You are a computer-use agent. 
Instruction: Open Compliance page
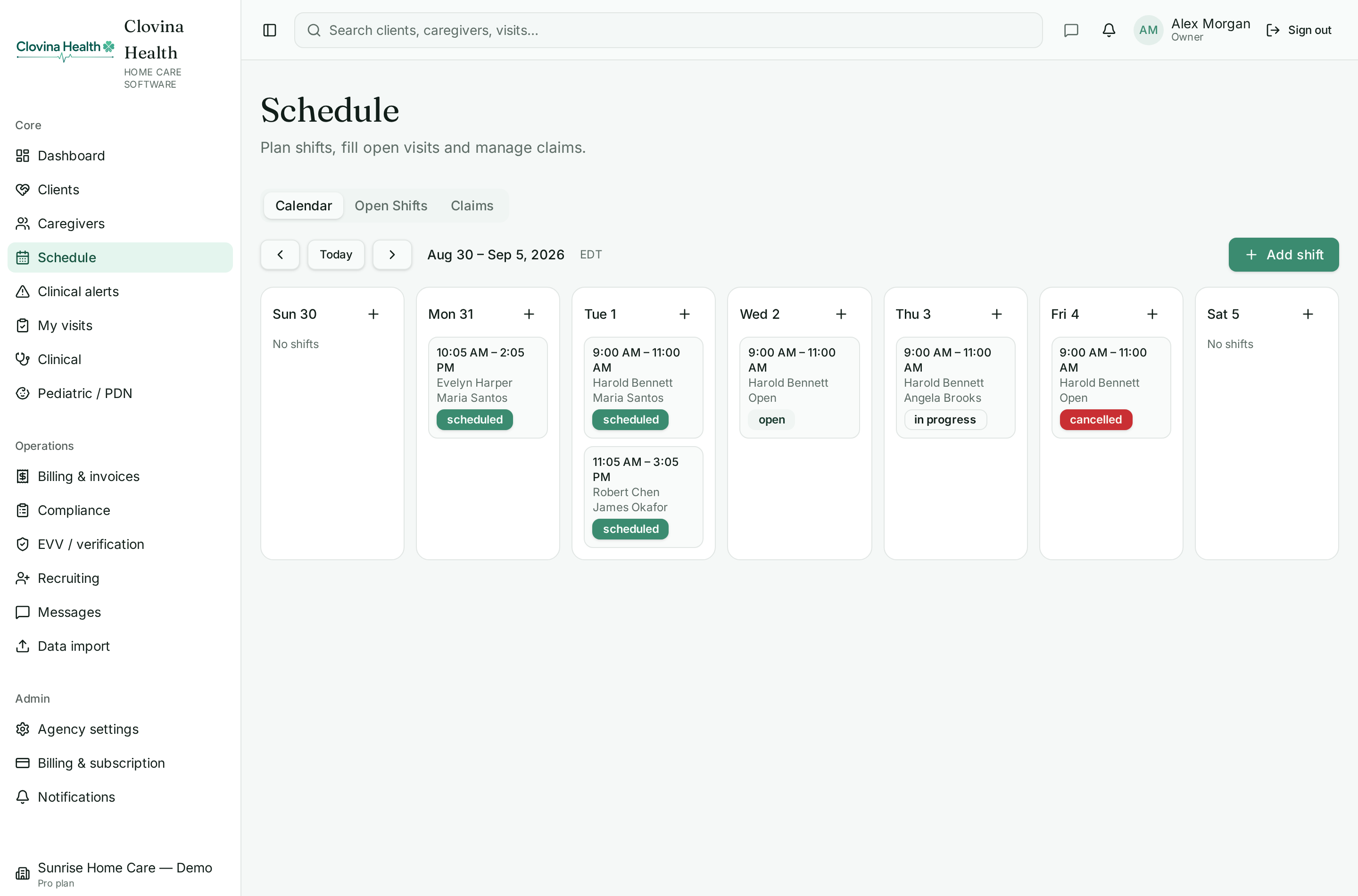click(x=120, y=510)
